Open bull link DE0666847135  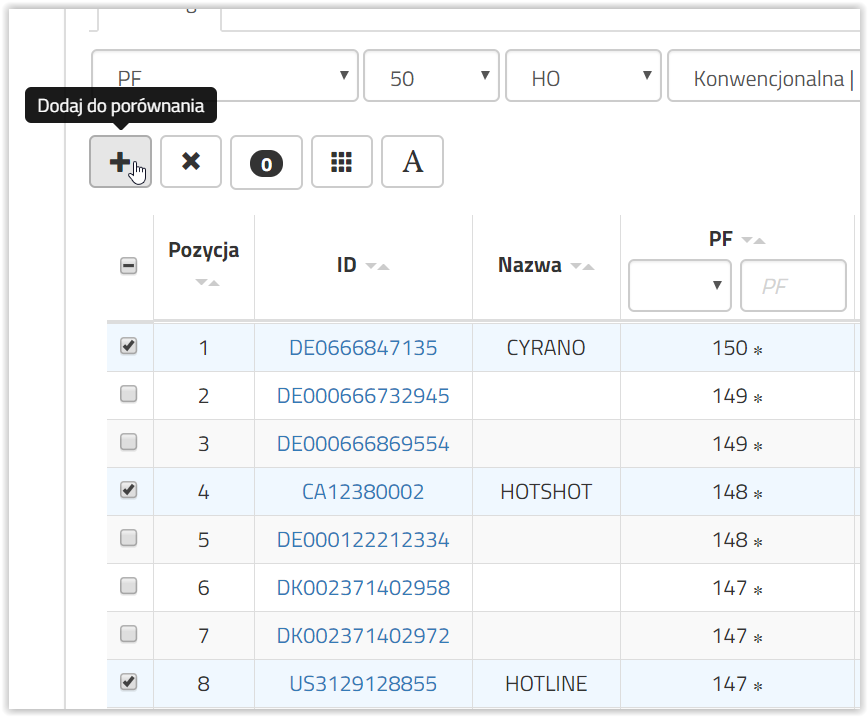coord(363,348)
